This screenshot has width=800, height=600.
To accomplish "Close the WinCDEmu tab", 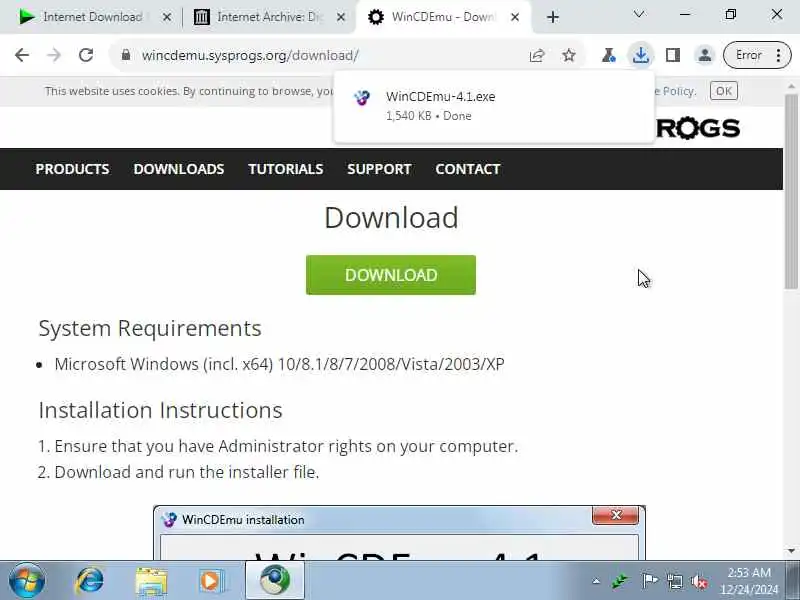I will 515,17.
